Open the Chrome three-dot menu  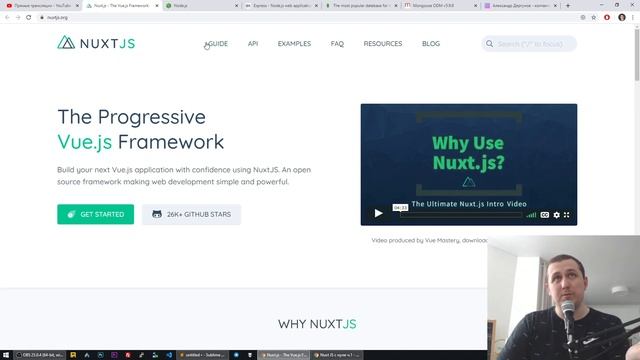point(633,18)
